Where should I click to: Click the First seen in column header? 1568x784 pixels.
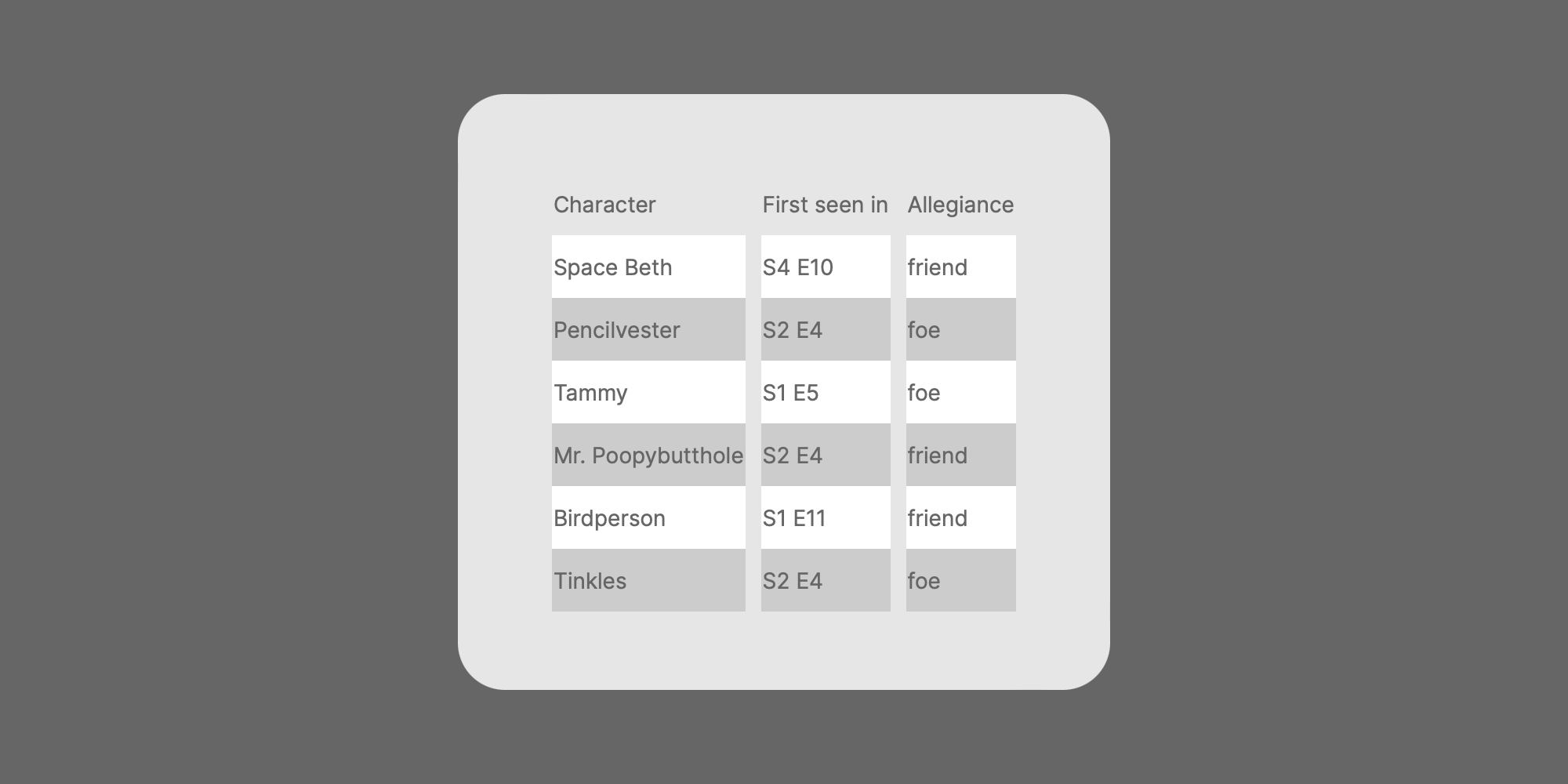pos(826,204)
